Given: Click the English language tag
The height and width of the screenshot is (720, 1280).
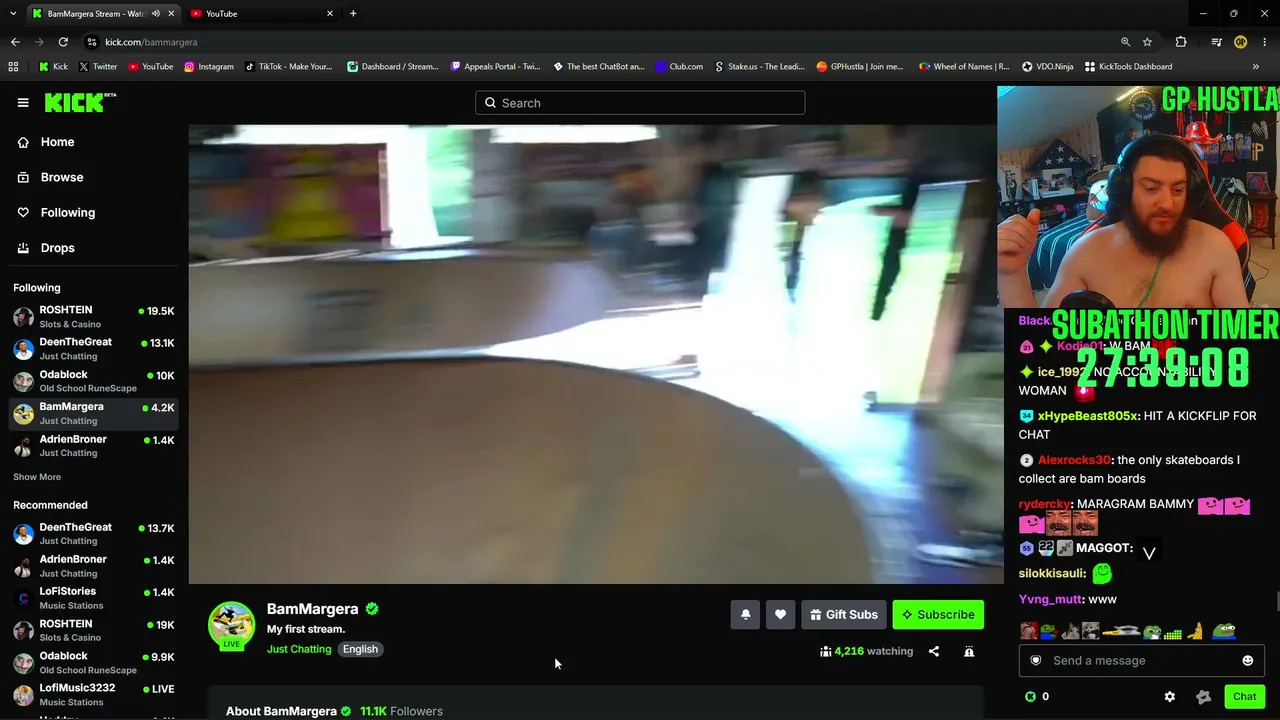Looking at the screenshot, I should [x=360, y=649].
